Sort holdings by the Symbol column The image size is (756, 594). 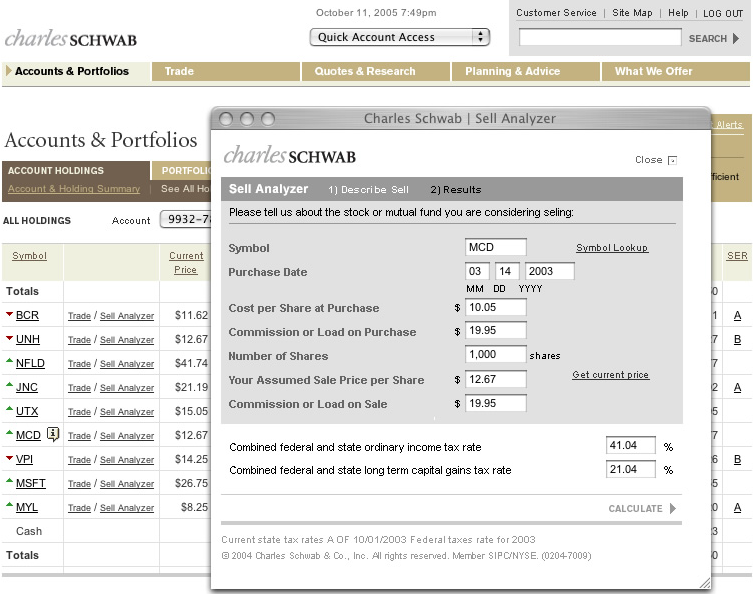tap(29, 256)
